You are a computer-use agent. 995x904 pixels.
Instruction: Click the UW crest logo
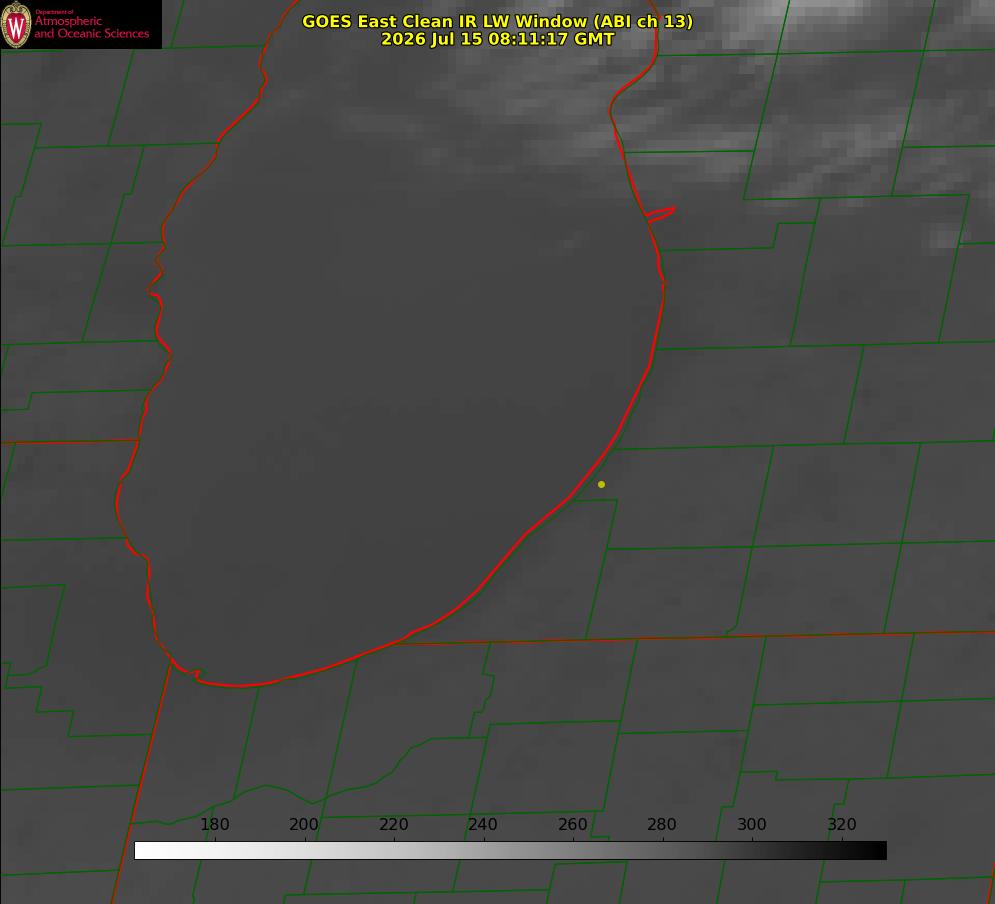(16, 25)
